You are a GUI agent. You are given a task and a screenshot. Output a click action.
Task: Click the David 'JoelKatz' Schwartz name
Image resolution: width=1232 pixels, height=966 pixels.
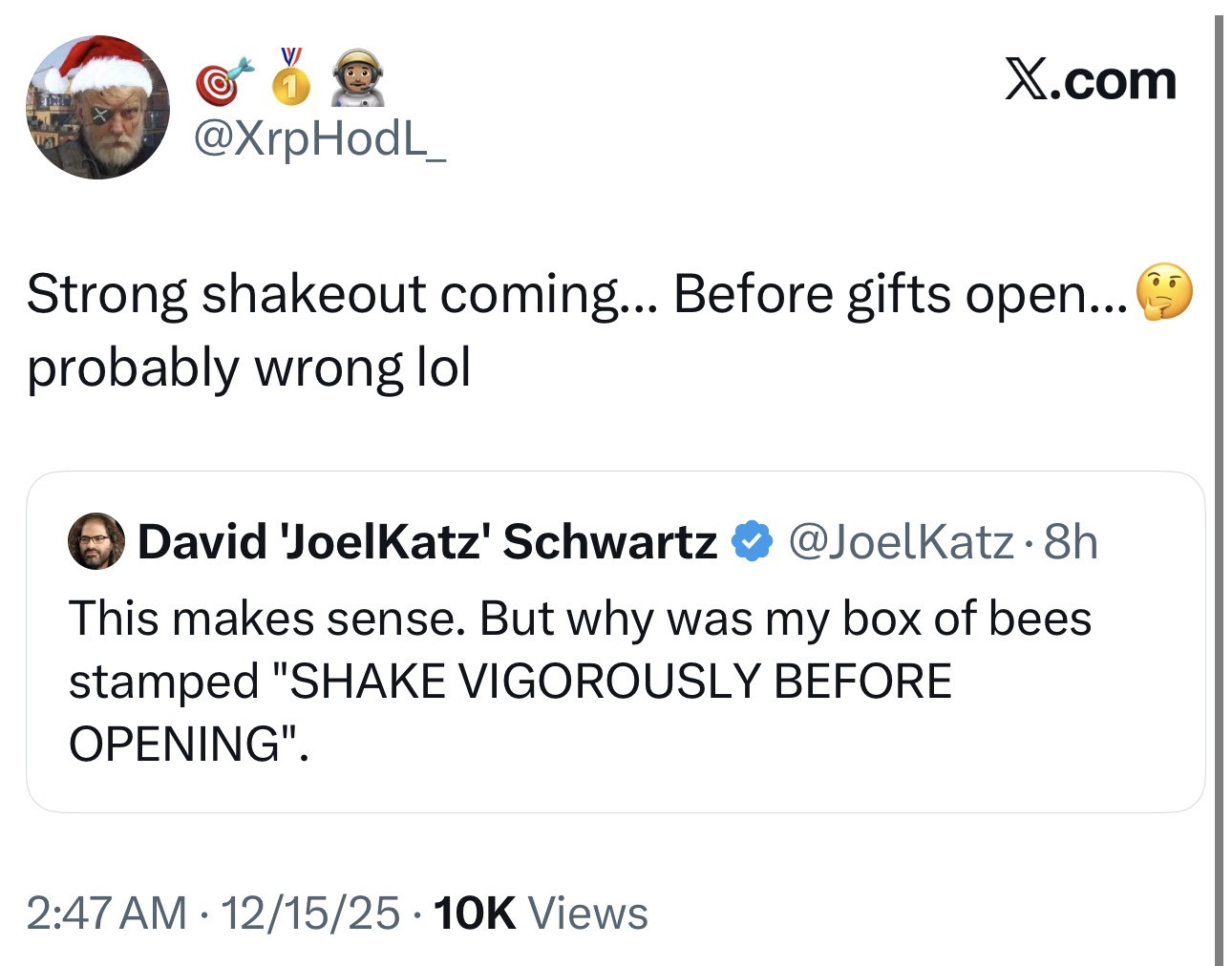(427, 542)
